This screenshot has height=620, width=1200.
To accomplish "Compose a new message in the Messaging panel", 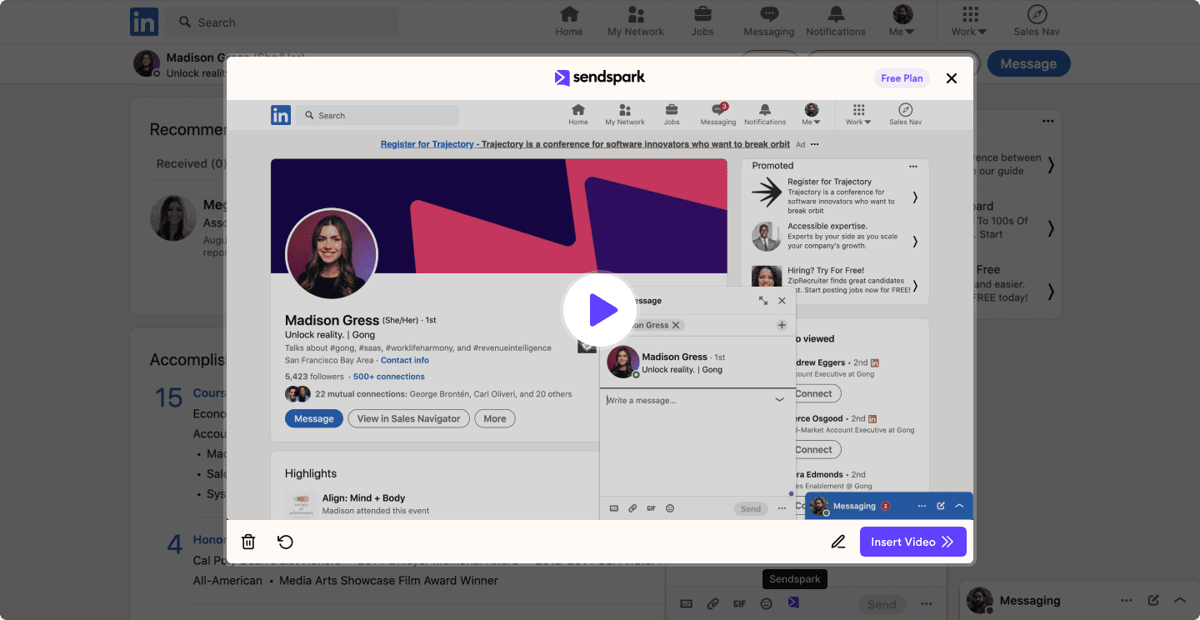I will [1153, 600].
